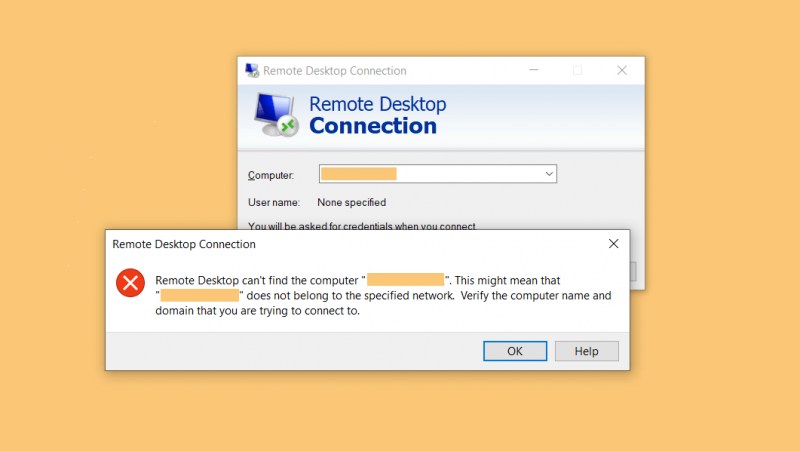This screenshot has width=800, height=451.
Task: Click the red error icon
Action: pyautogui.click(x=130, y=283)
